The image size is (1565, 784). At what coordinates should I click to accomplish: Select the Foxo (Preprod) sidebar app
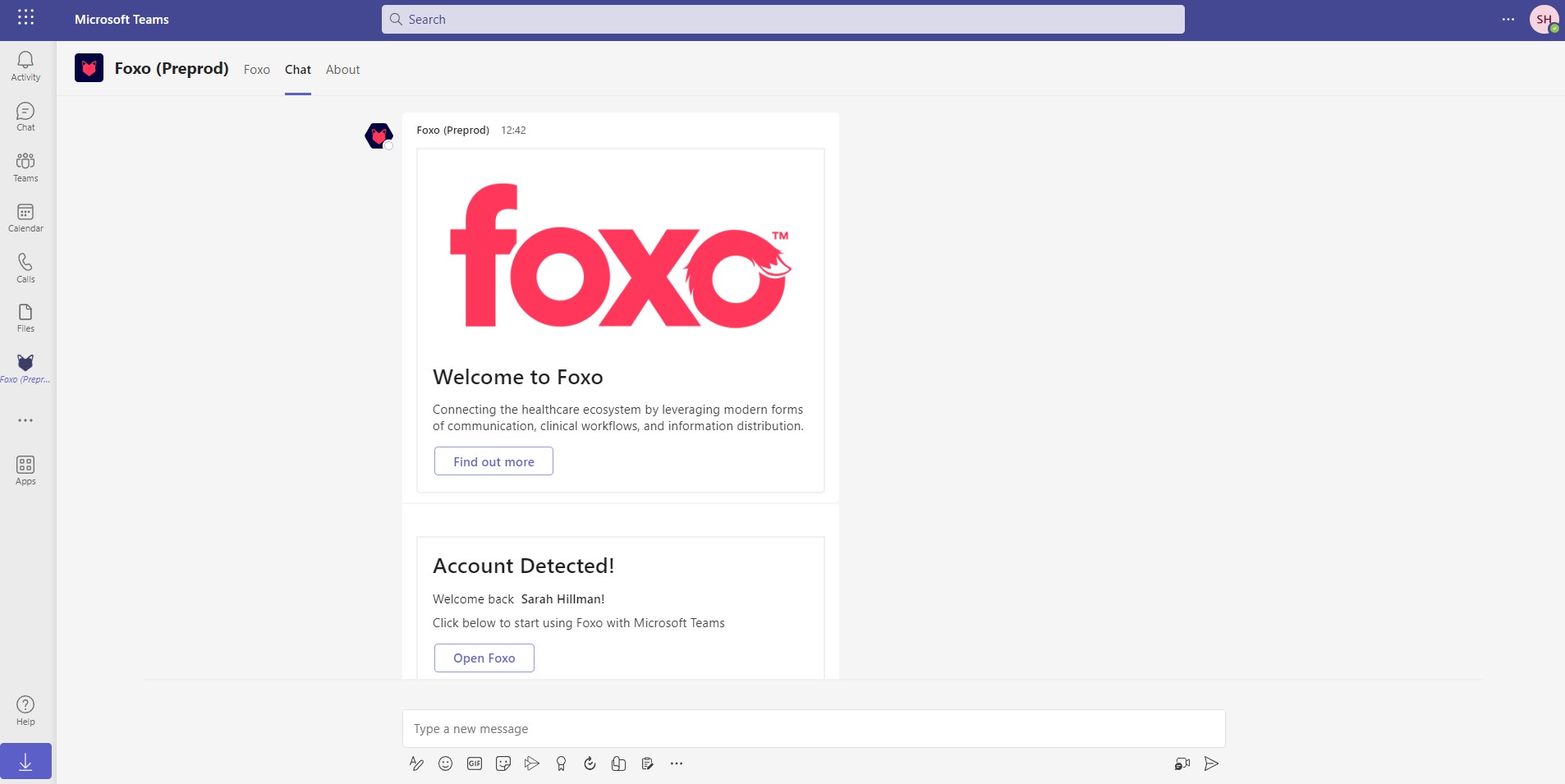click(x=25, y=369)
